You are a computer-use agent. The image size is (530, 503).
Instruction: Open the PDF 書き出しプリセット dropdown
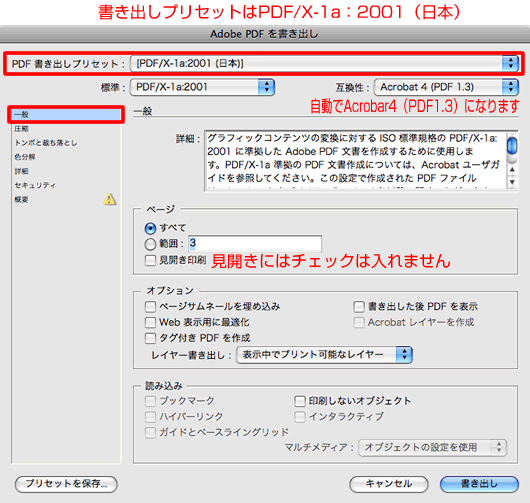324,63
